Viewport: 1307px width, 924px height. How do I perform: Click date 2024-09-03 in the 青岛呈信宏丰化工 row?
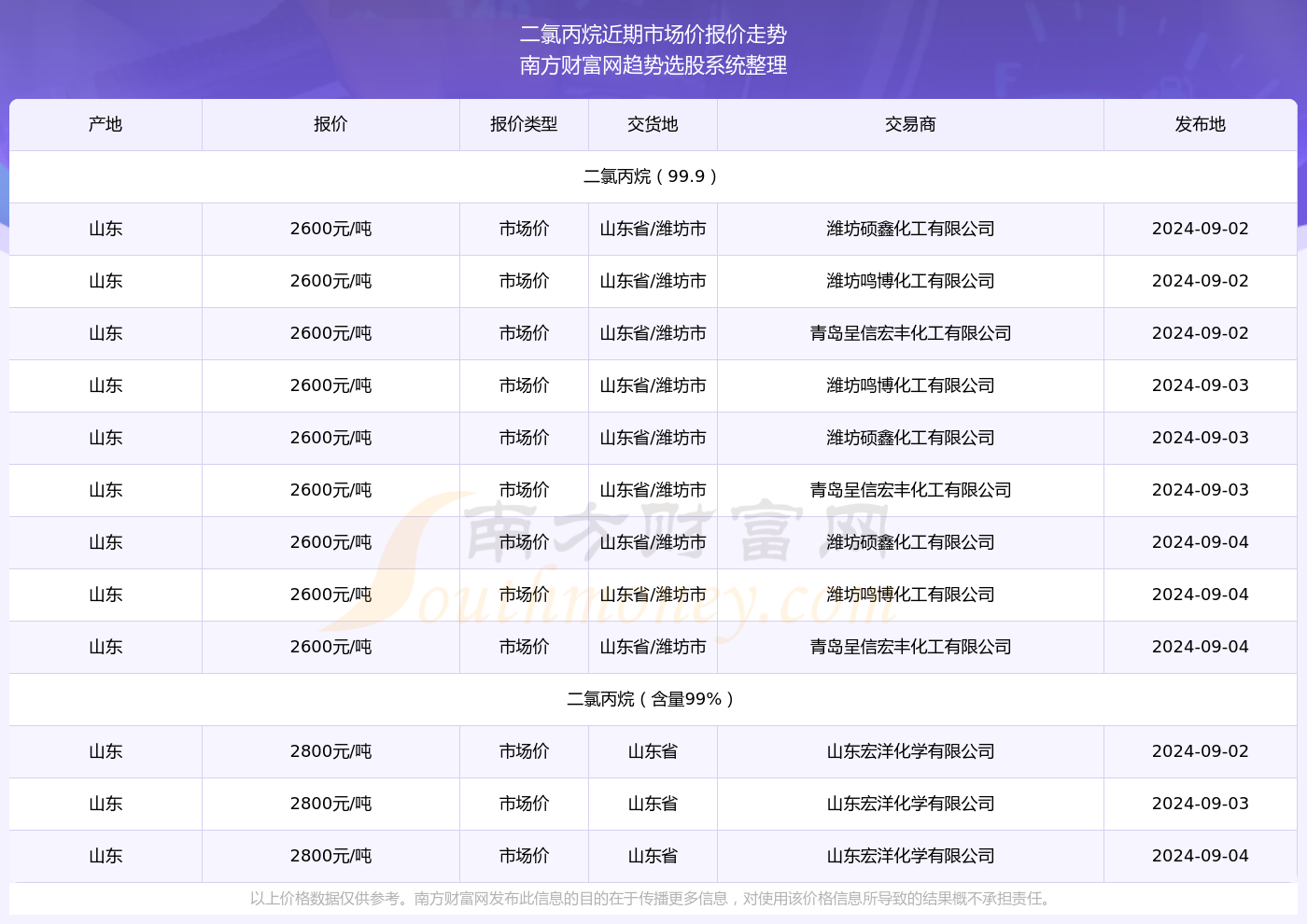point(1201,490)
